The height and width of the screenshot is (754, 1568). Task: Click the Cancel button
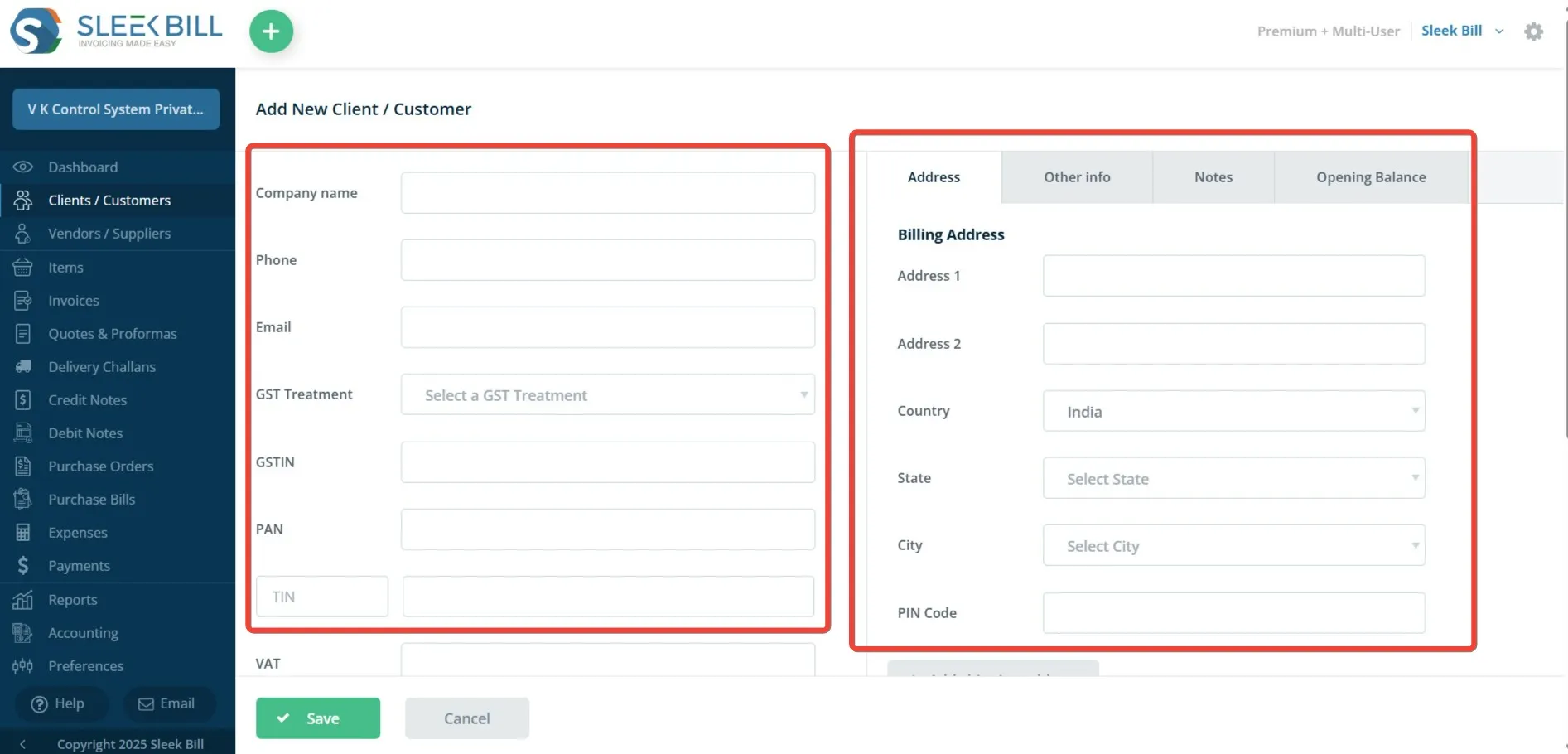coord(467,718)
